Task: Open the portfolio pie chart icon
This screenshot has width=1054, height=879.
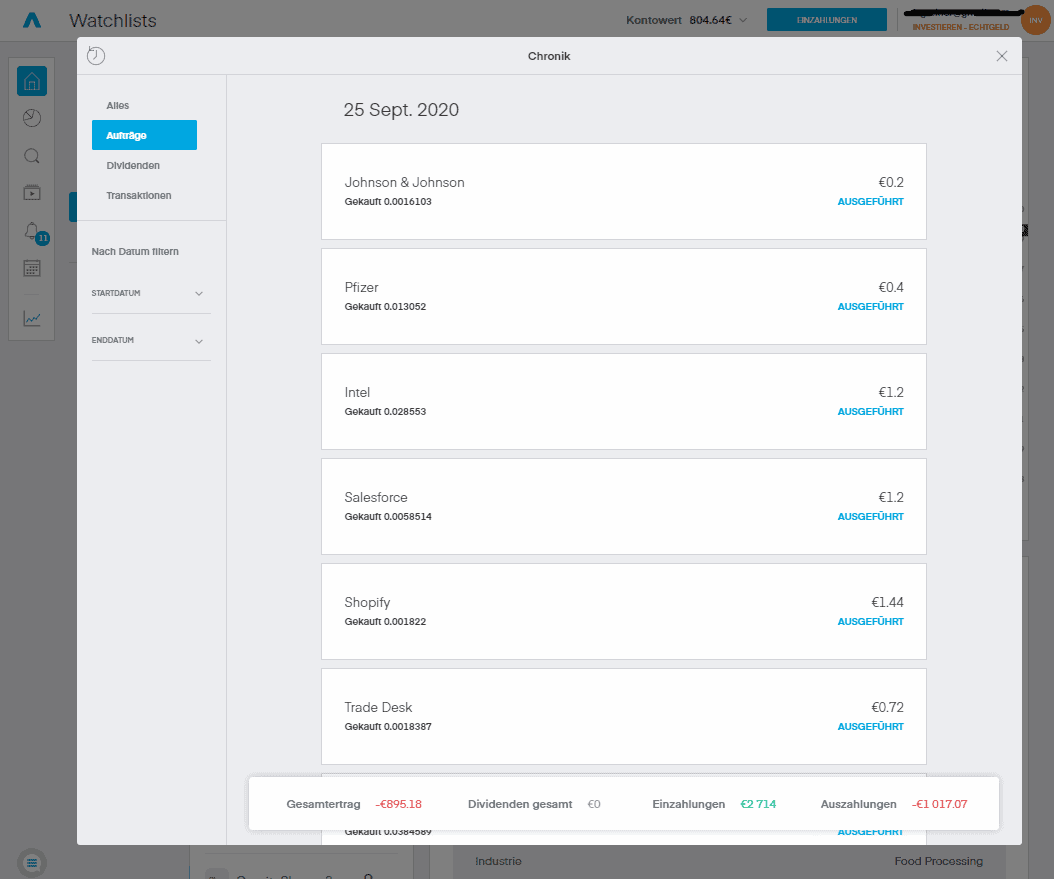Action: pyautogui.click(x=32, y=118)
